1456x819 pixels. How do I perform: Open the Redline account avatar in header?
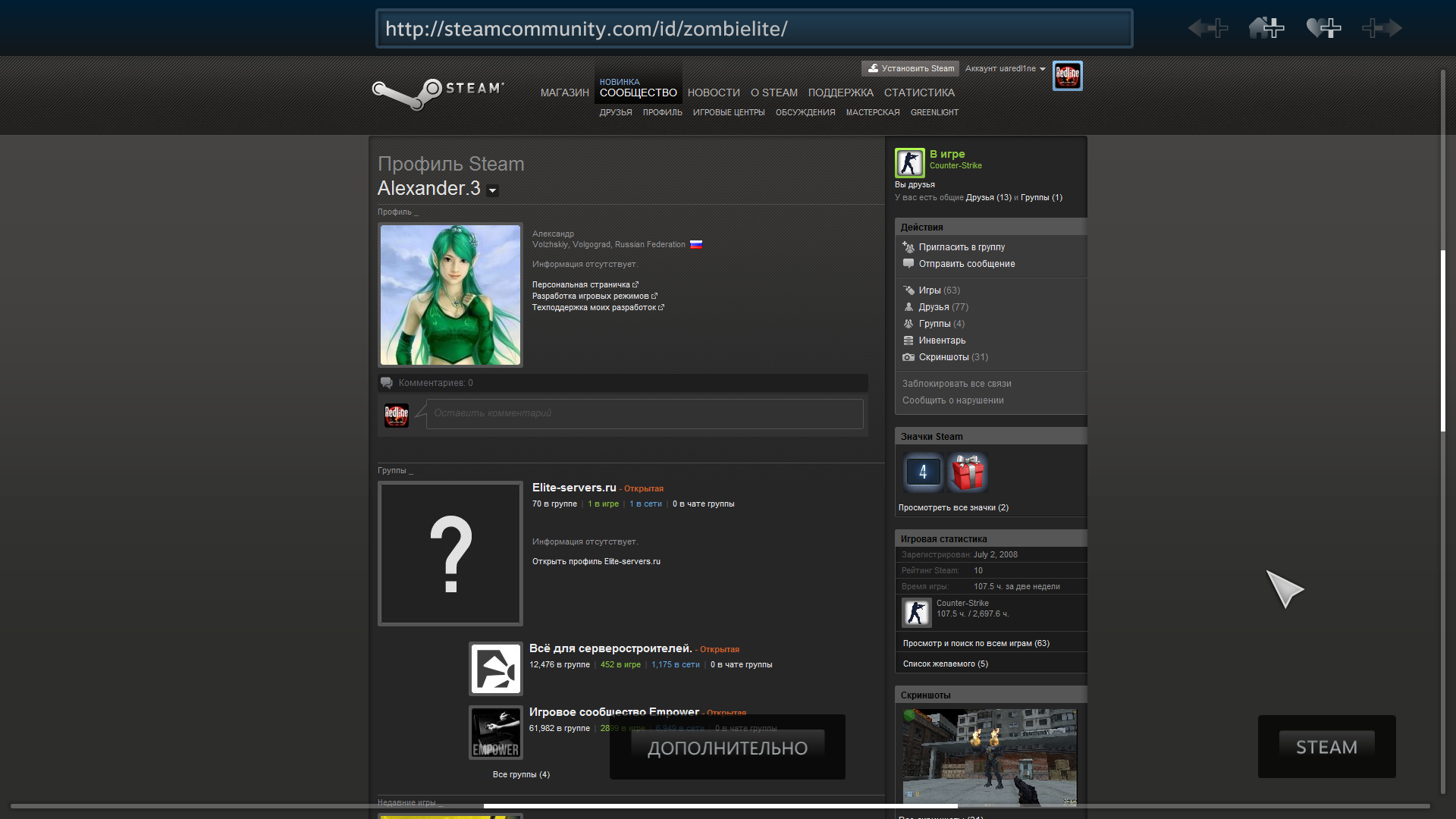point(1067,75)
